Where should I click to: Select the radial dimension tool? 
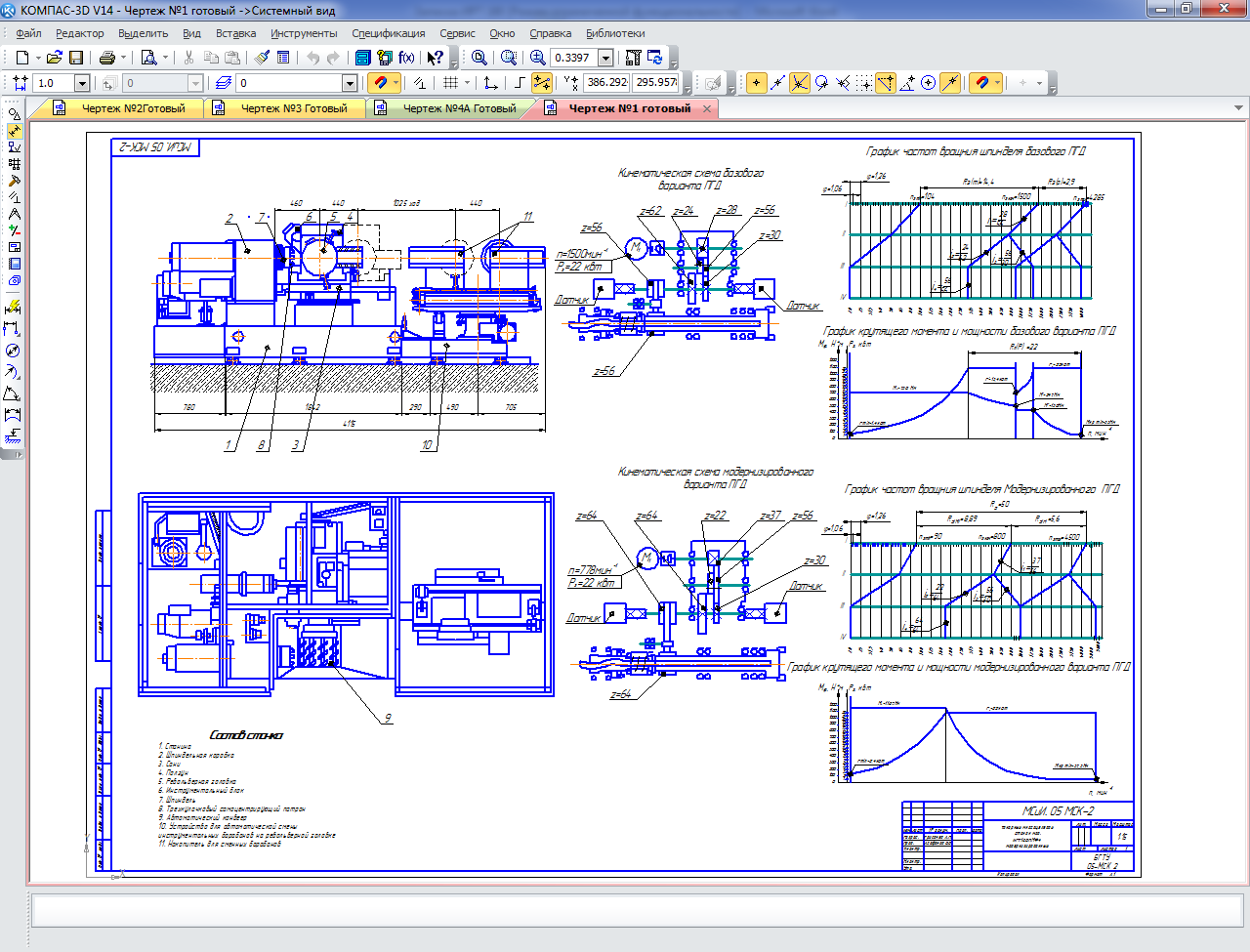pyautogui.click(x=14, y=372)
